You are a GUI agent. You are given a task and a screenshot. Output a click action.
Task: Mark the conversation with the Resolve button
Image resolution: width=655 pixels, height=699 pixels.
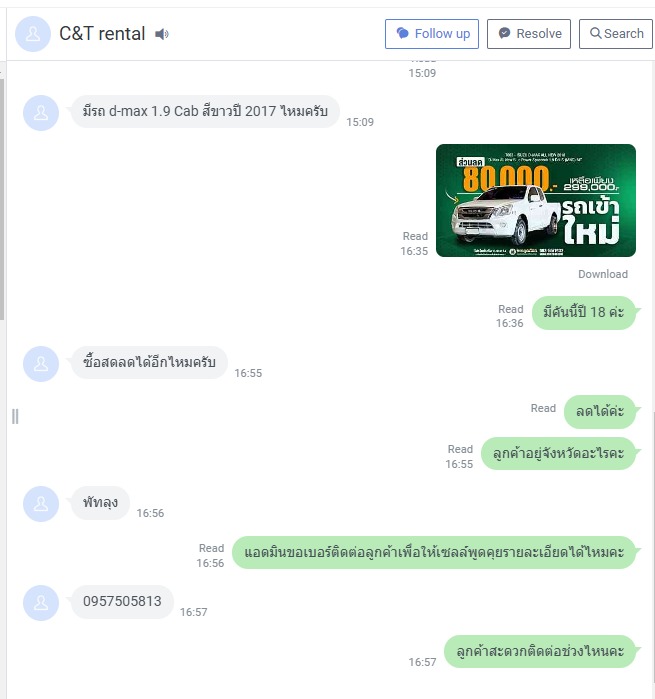pyautogui.click(x=529, y=34)
